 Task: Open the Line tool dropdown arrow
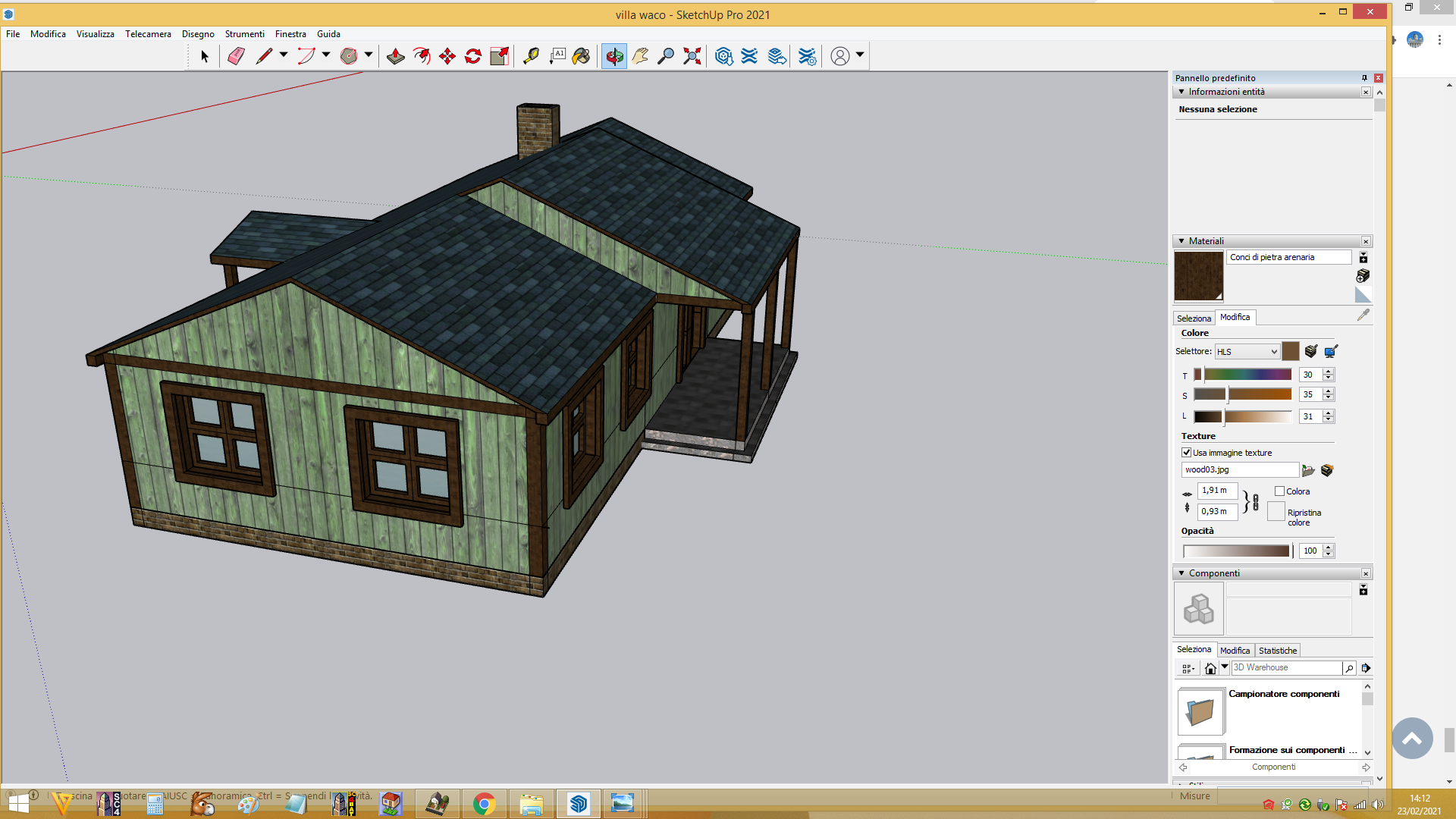coord(284,55)
